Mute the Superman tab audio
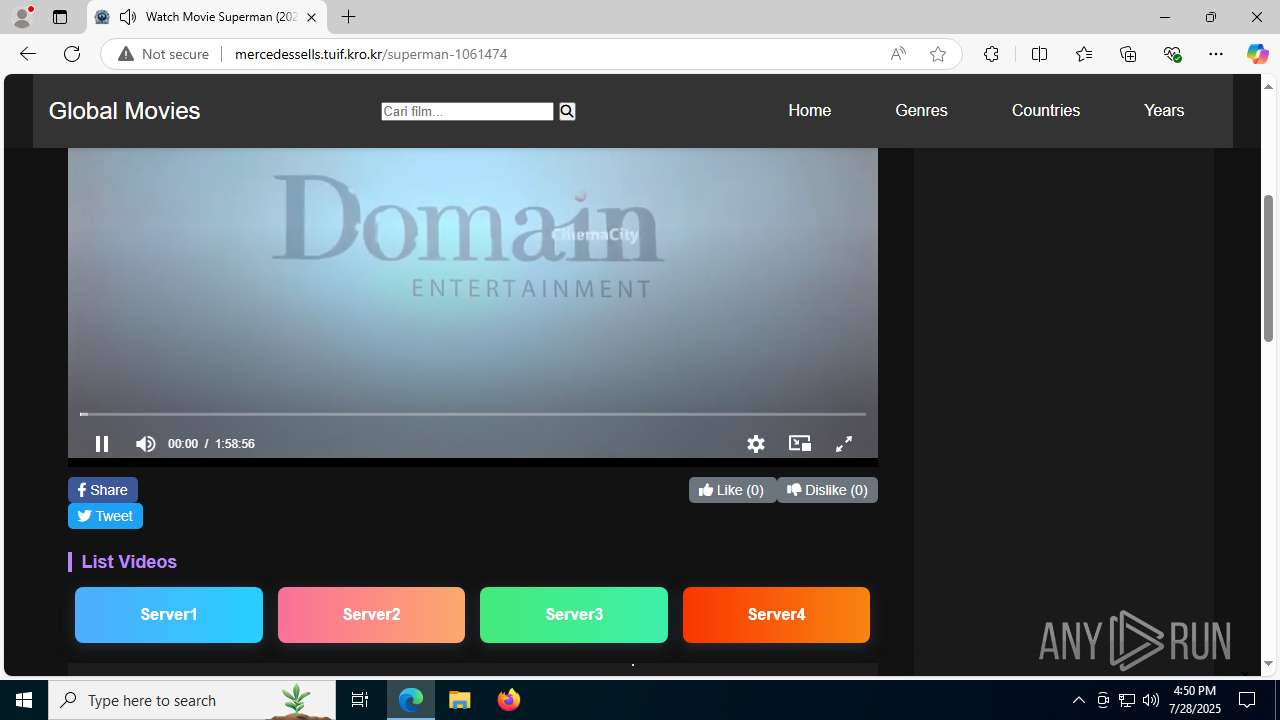Image resolution: width=1280 pixels, height=720 pixels. pos(128,17)
